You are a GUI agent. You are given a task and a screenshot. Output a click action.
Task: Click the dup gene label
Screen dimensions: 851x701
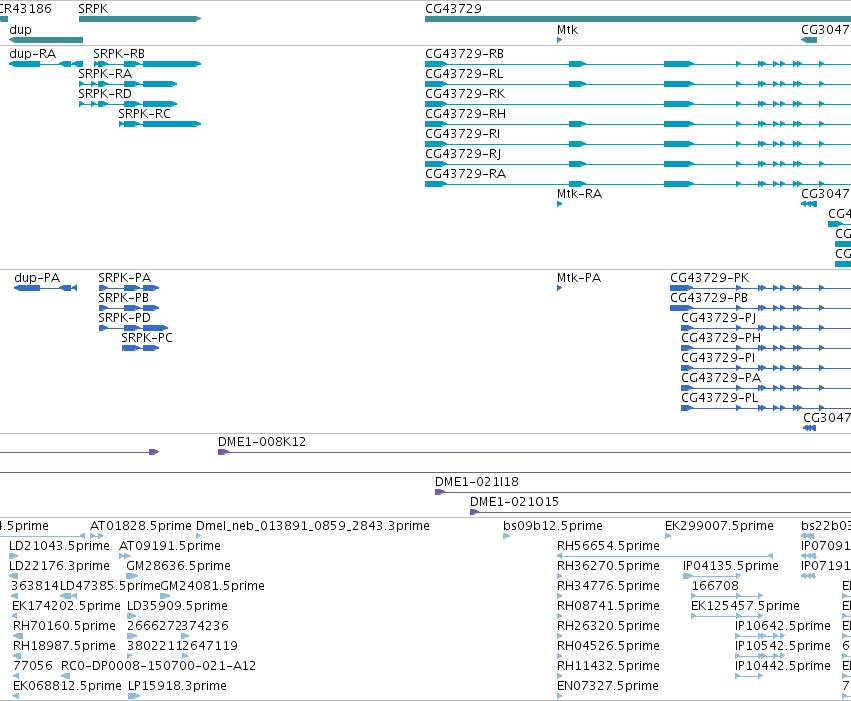tap(20, 30)
